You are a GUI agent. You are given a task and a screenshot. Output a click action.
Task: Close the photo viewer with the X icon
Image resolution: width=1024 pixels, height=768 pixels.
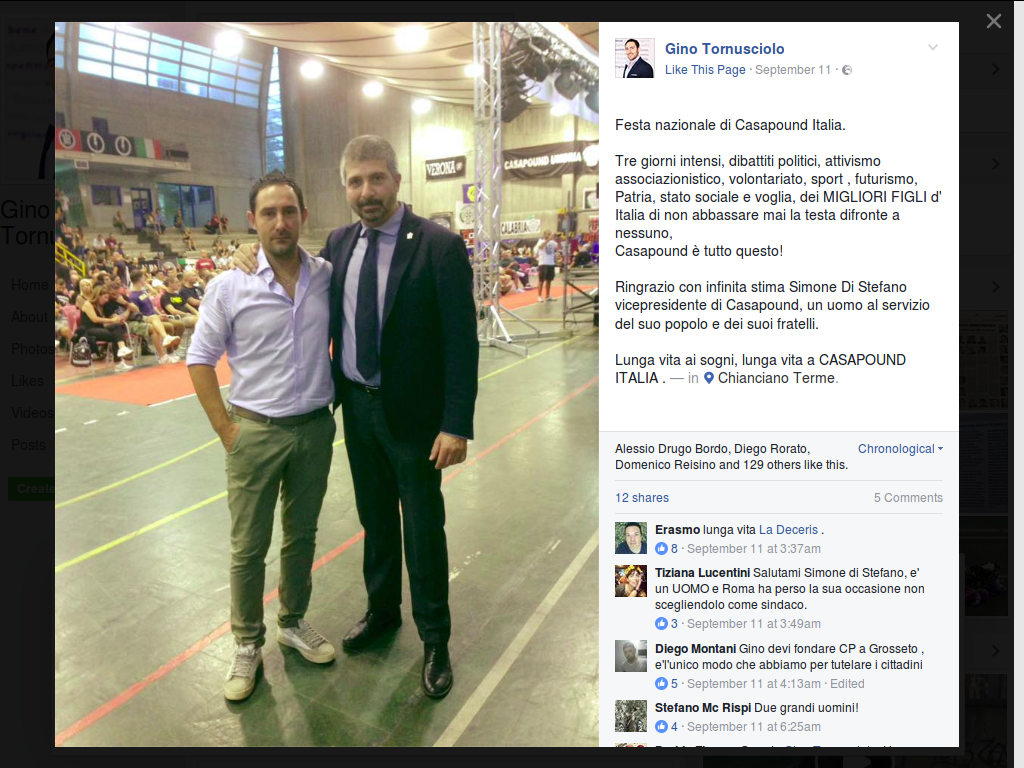(994, 22)
